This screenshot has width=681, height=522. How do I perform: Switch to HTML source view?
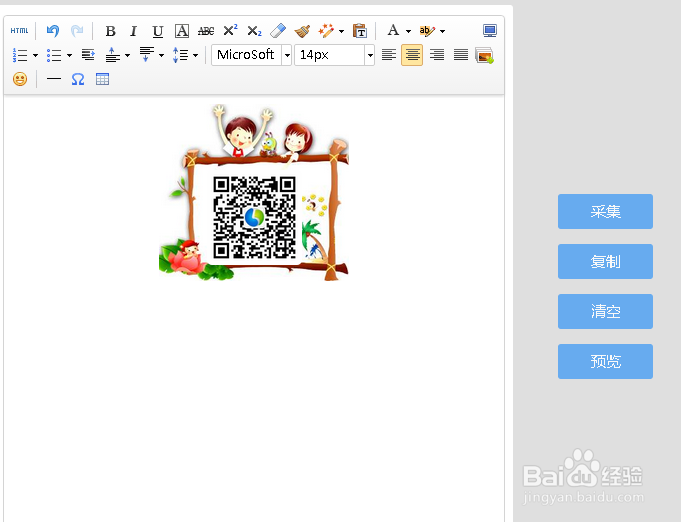[x=20, y=31]
